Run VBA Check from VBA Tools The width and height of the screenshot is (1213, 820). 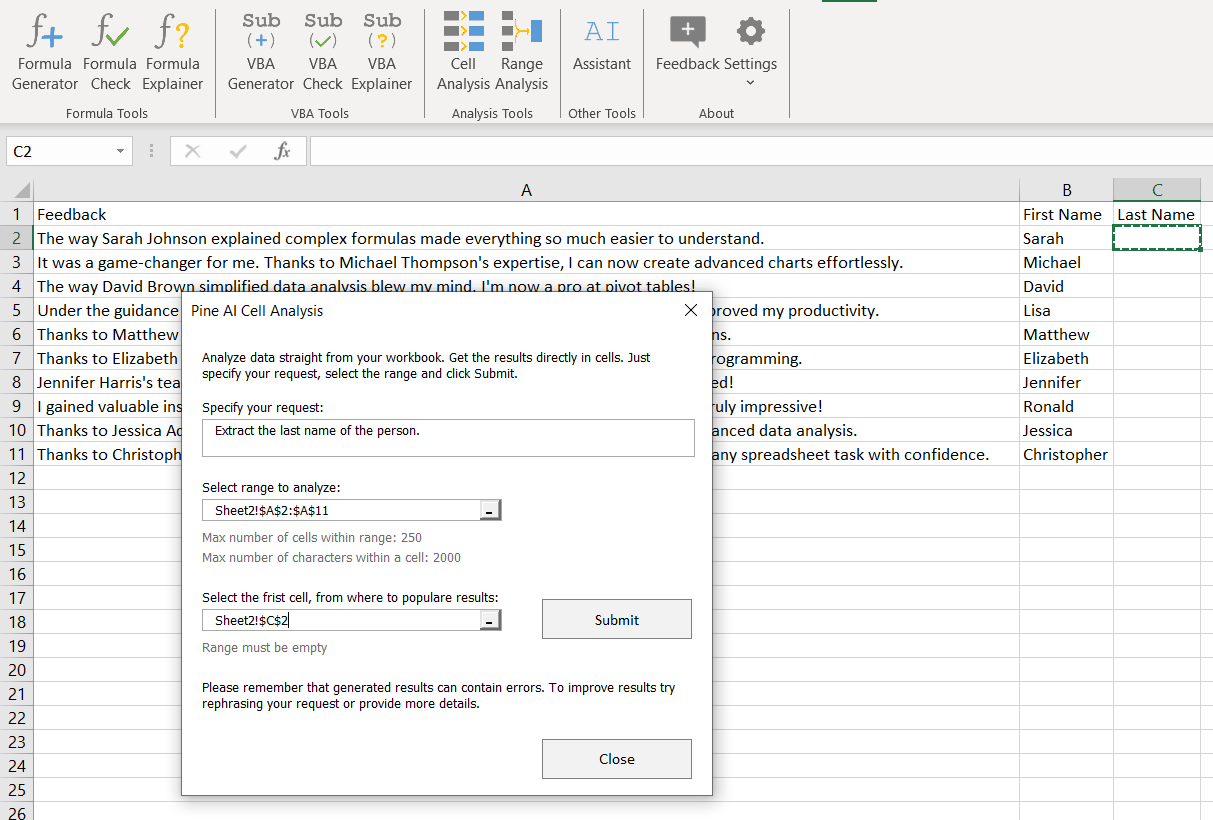(322, 50)
